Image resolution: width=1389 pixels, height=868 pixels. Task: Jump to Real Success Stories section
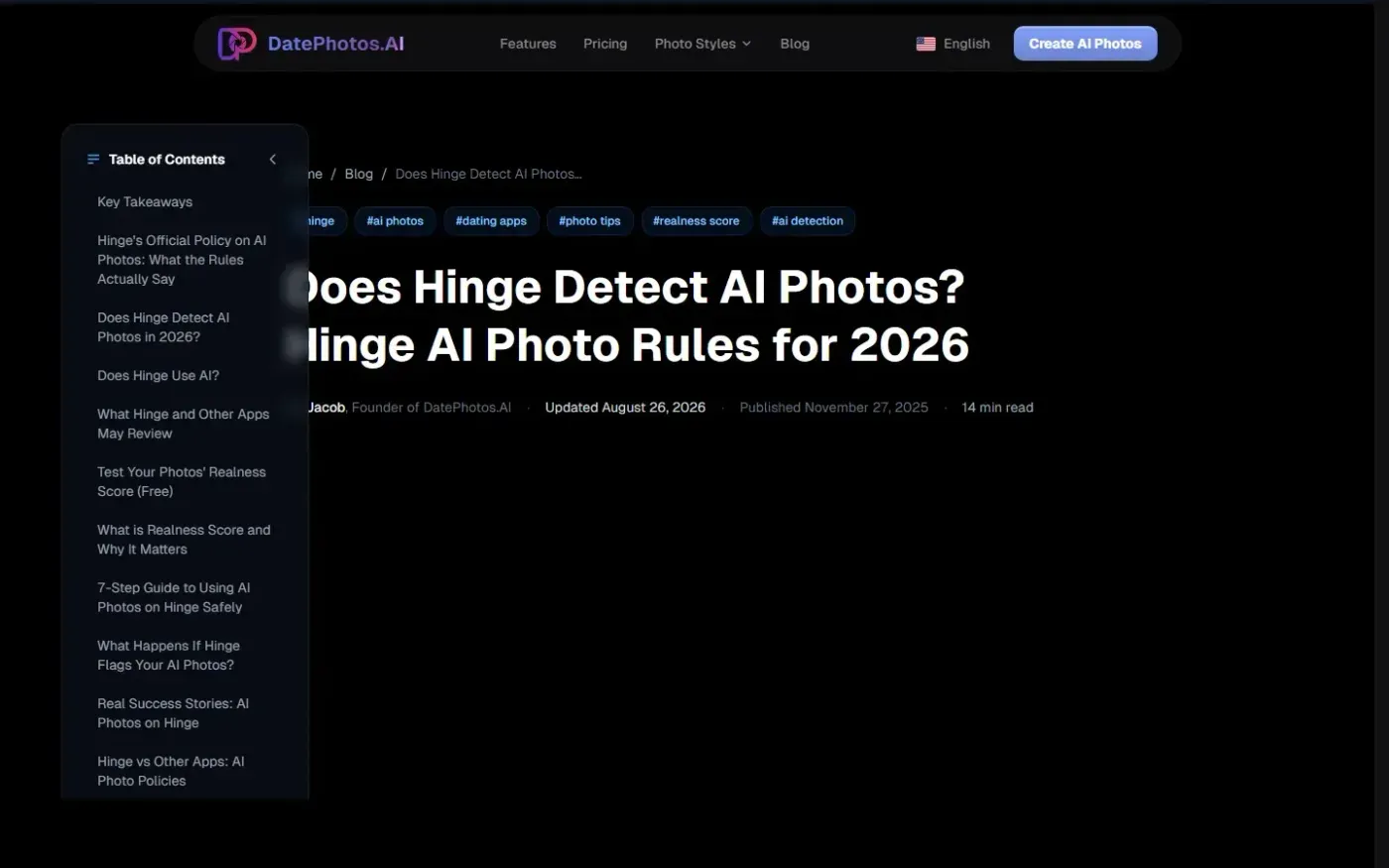[174, 713]
